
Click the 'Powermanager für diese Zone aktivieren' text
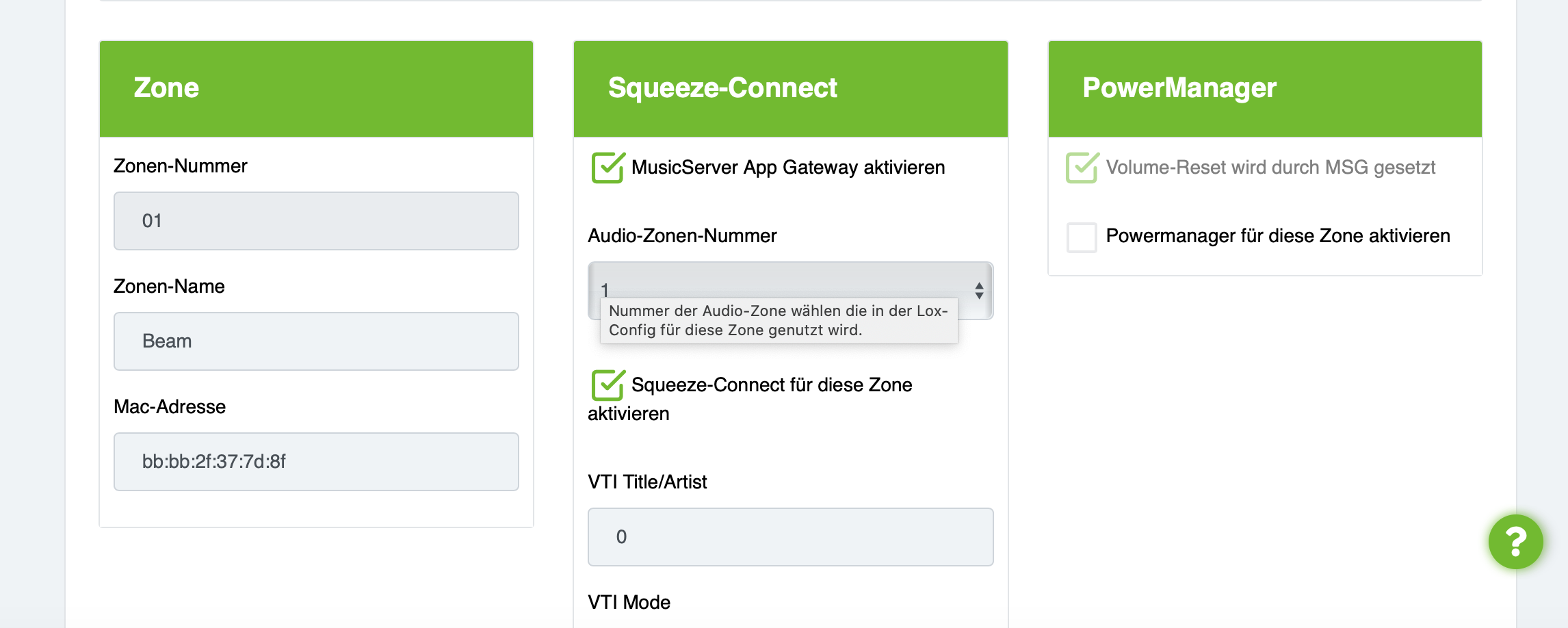click(1277, 236)
